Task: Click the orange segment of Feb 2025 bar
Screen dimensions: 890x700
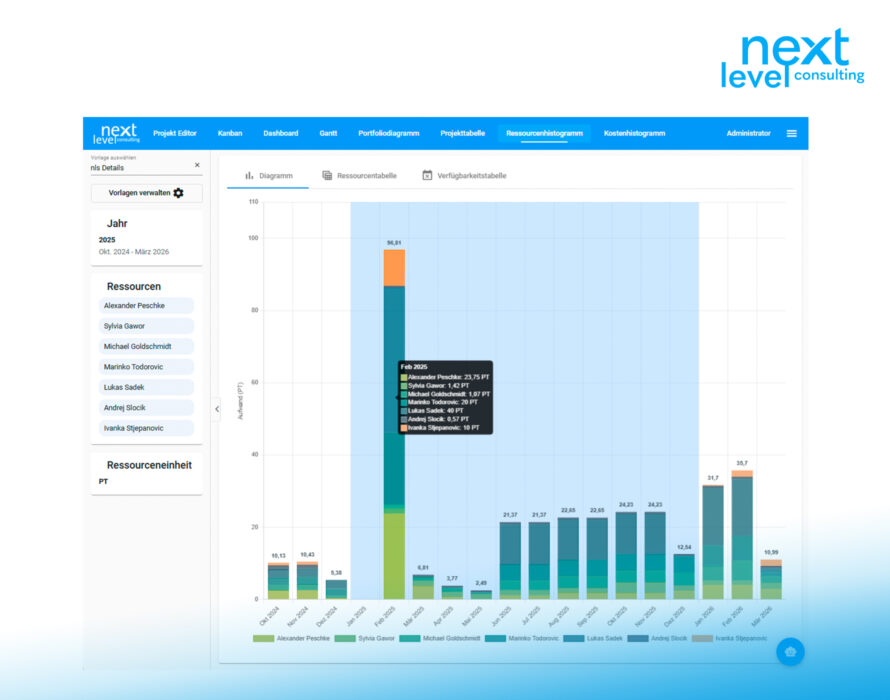Action: click(x=394, y=268)
